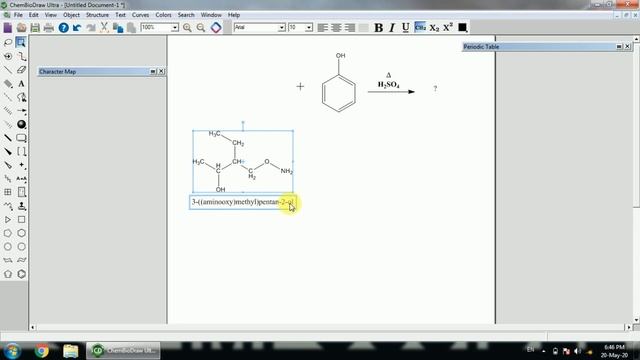Click the structure name text box

(x=242, y=202)
